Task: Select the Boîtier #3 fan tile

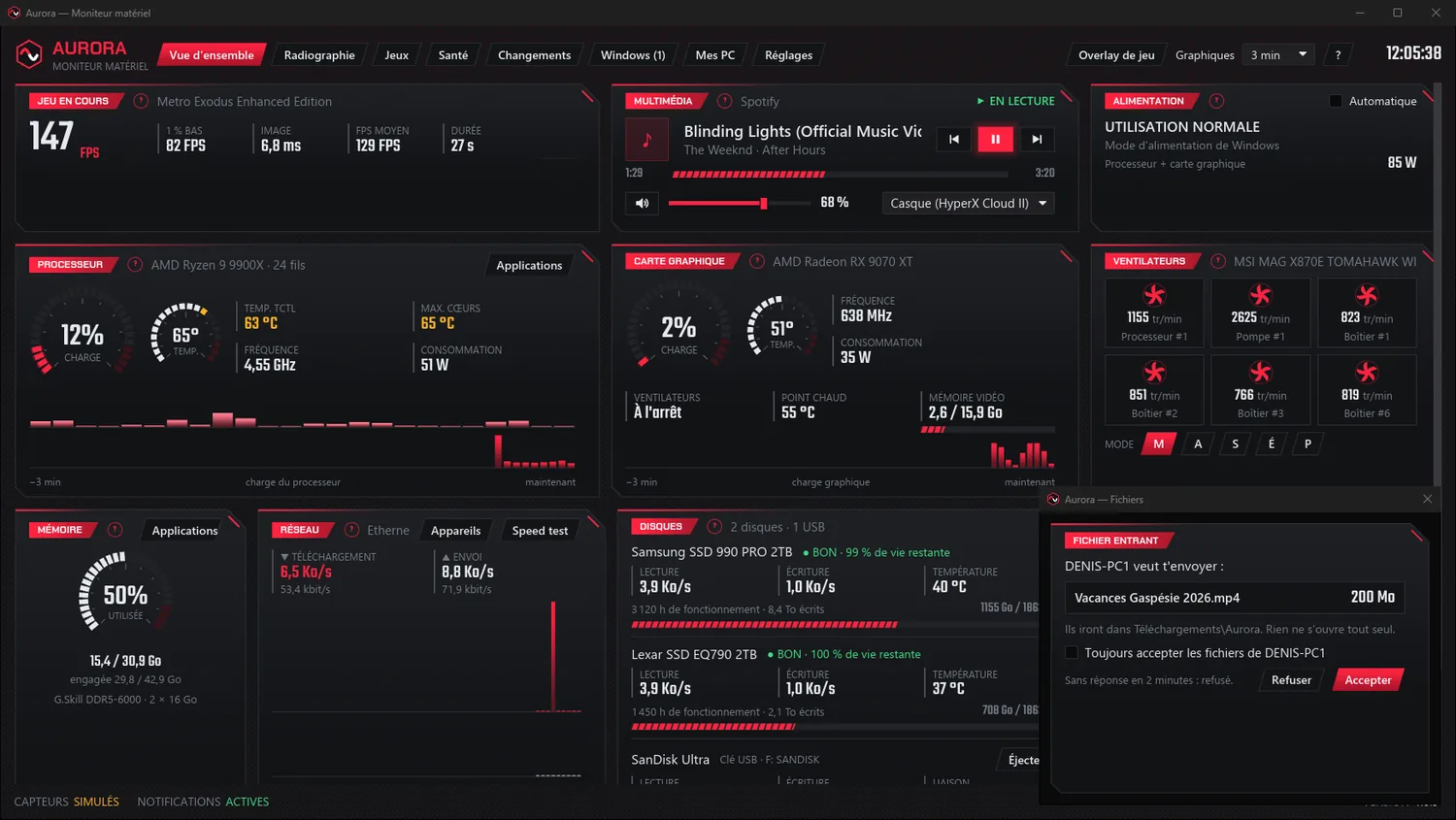Action: pos(1260,389)
